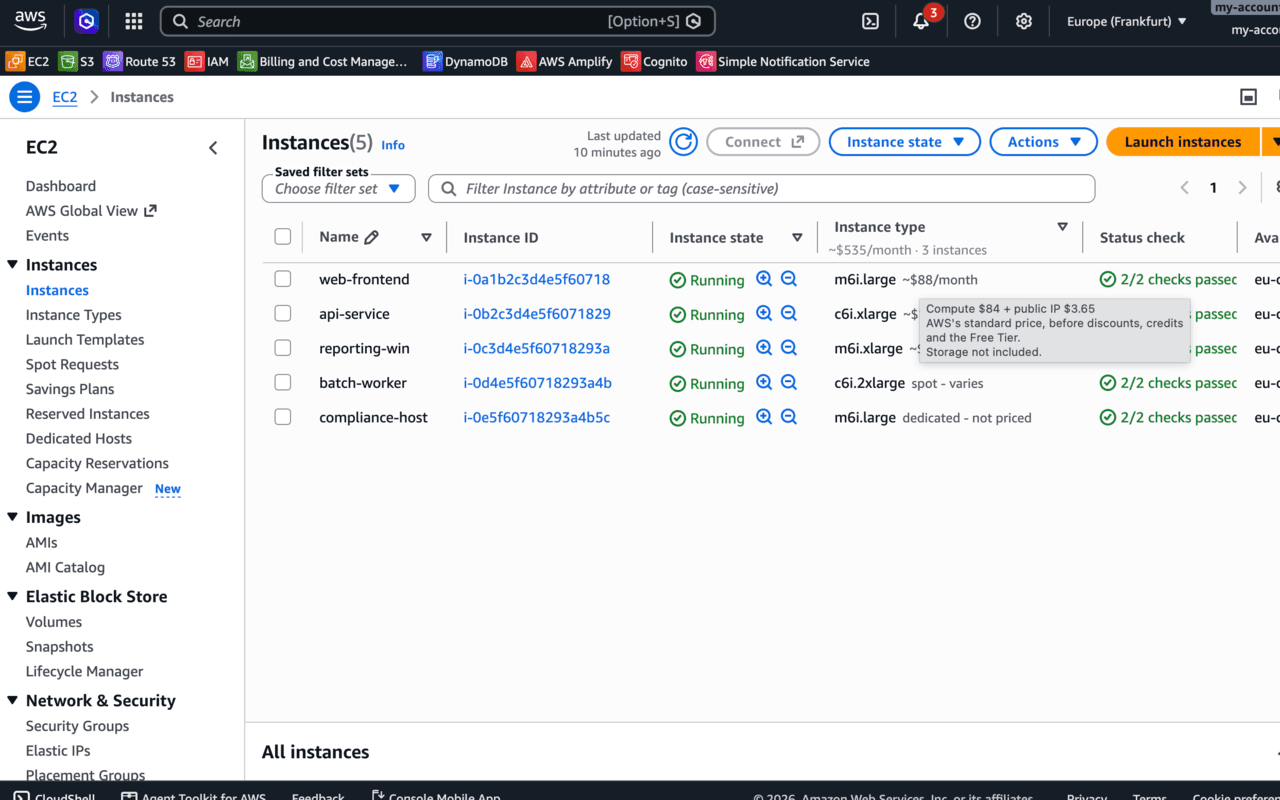
Task: Check the reporting-win instance checkbox
Action: tap(283, 348)
